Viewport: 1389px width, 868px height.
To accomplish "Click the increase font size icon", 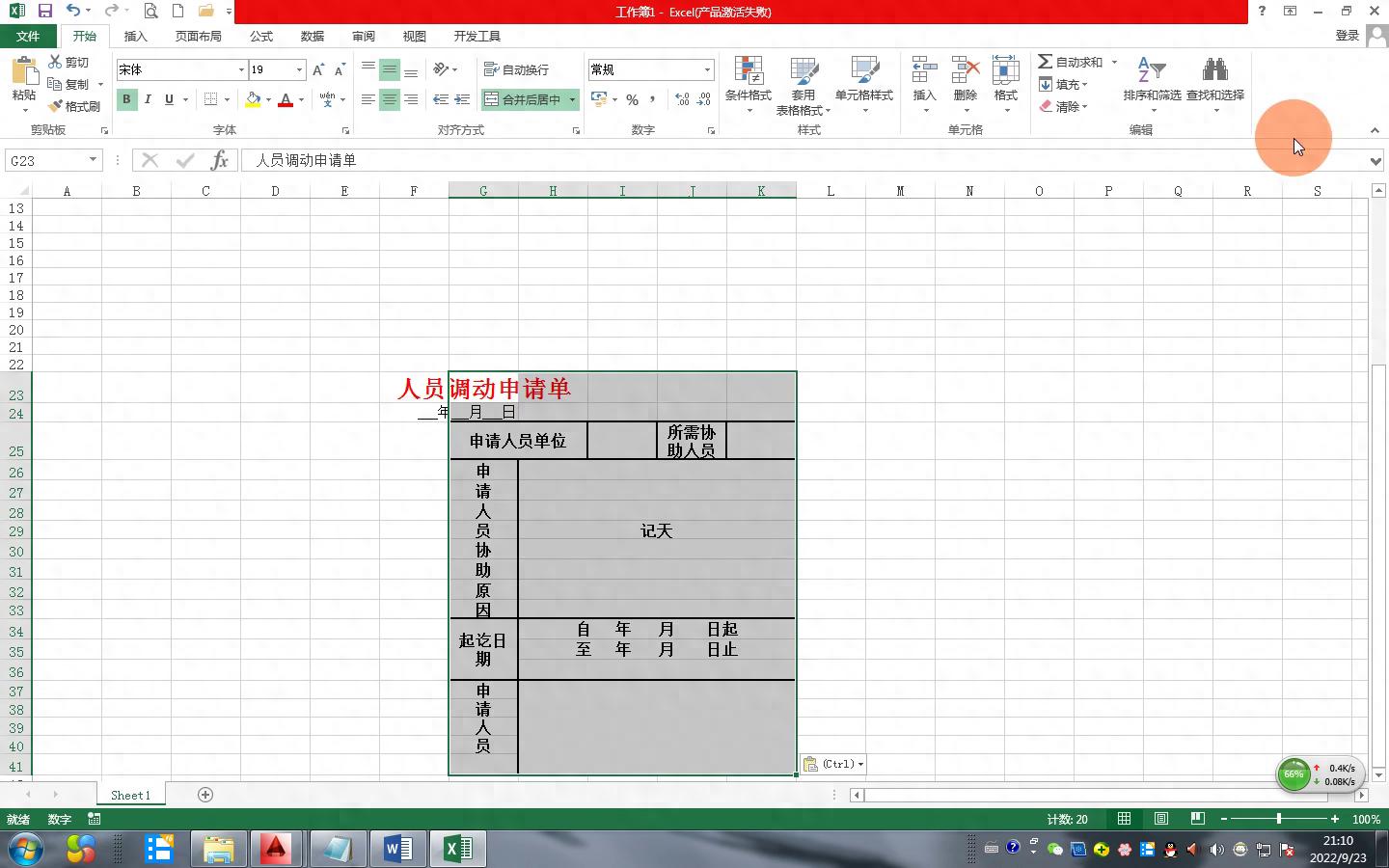I will pyautogui.click(x=318, y=69).
